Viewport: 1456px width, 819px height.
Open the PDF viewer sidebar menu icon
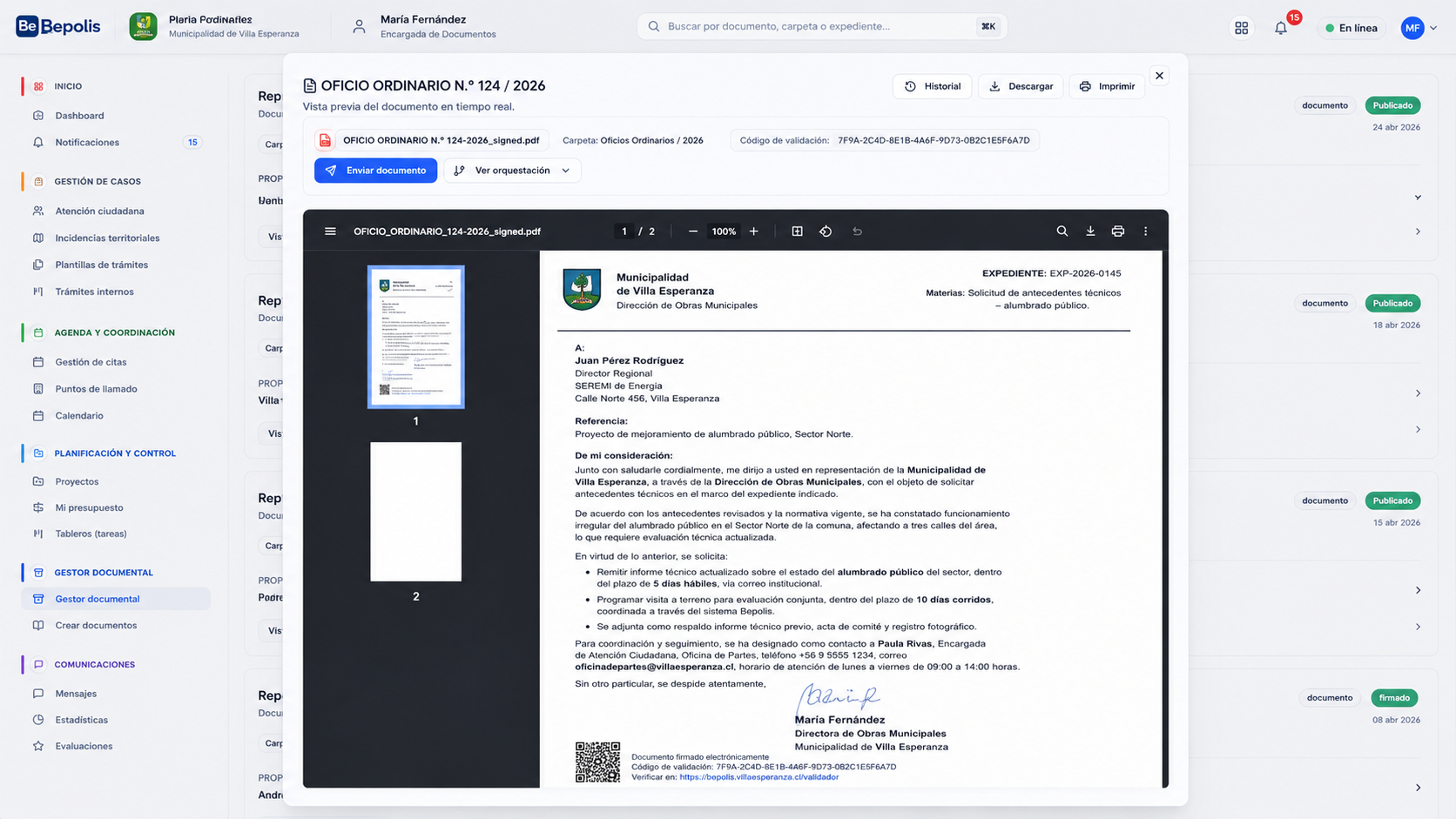[330, 232]
